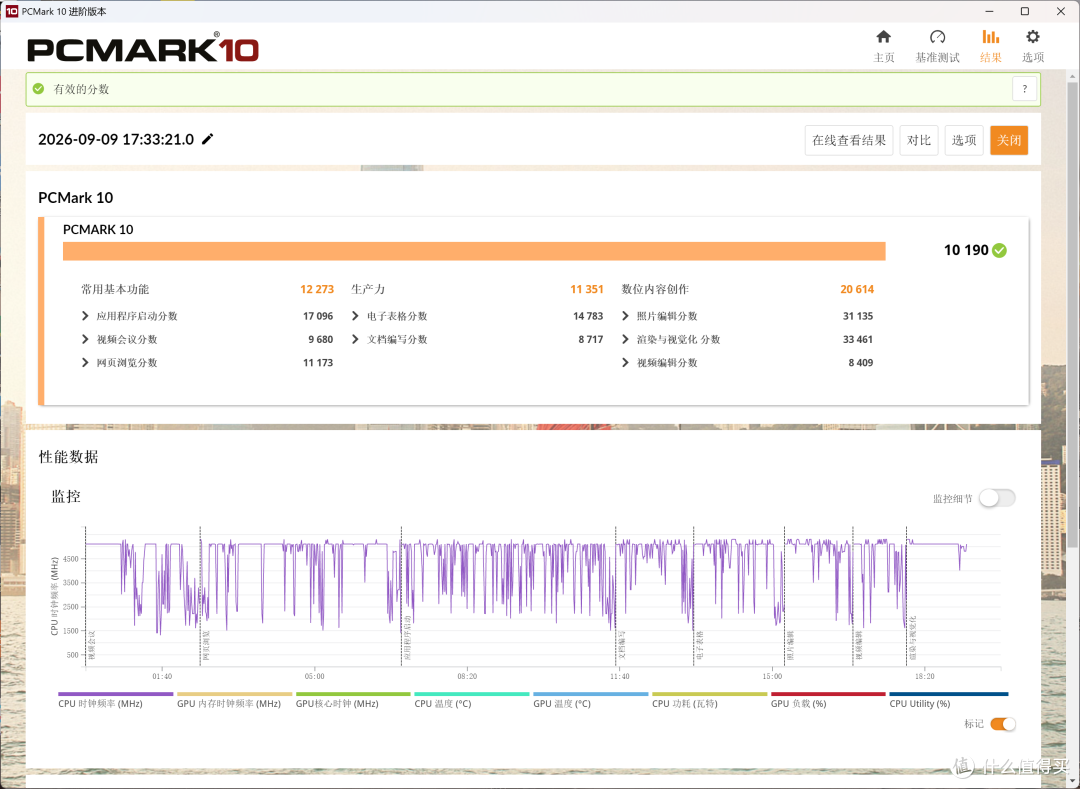Click the orange PCMARK 10 score bar
Viewport: 1080px width, 789px height.
[474, 251]
